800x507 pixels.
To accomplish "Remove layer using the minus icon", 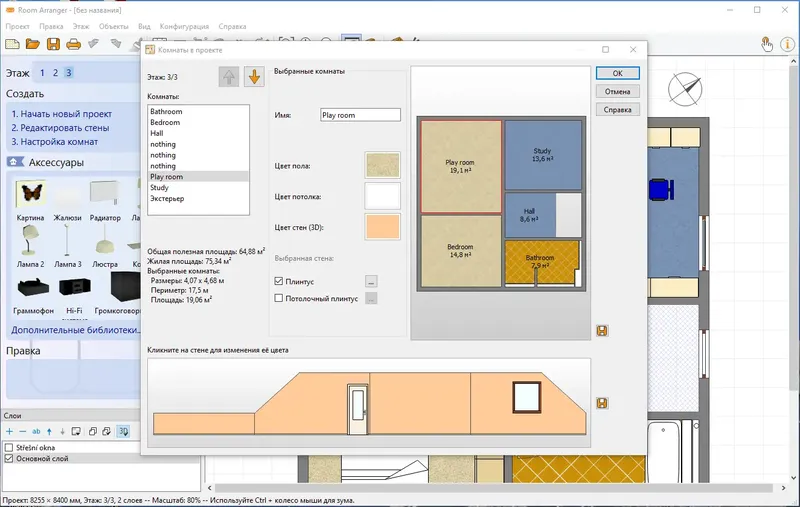I will [x=22, y=432].
